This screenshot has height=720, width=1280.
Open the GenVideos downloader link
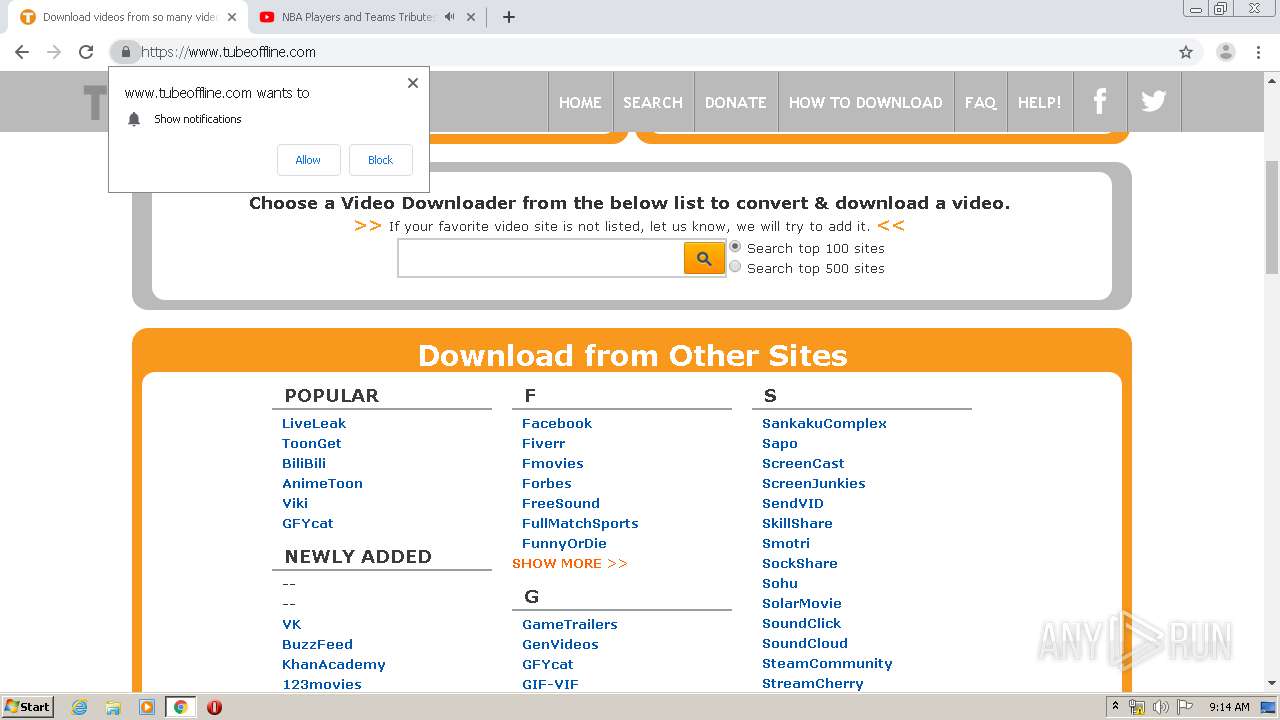click(x=560, y=644)
